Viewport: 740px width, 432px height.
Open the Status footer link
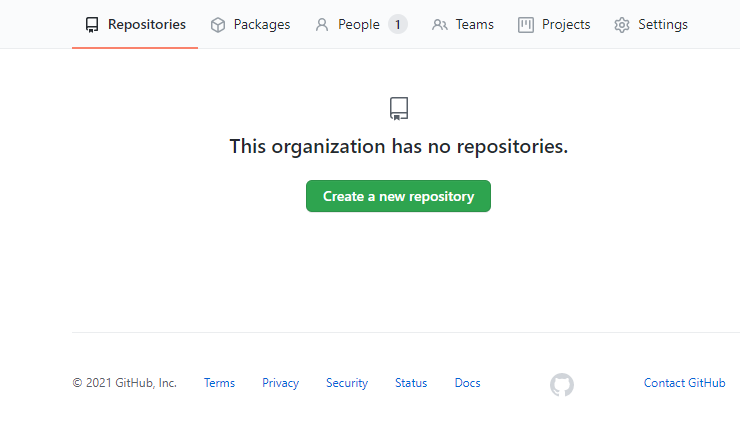(x=411, y=383)
